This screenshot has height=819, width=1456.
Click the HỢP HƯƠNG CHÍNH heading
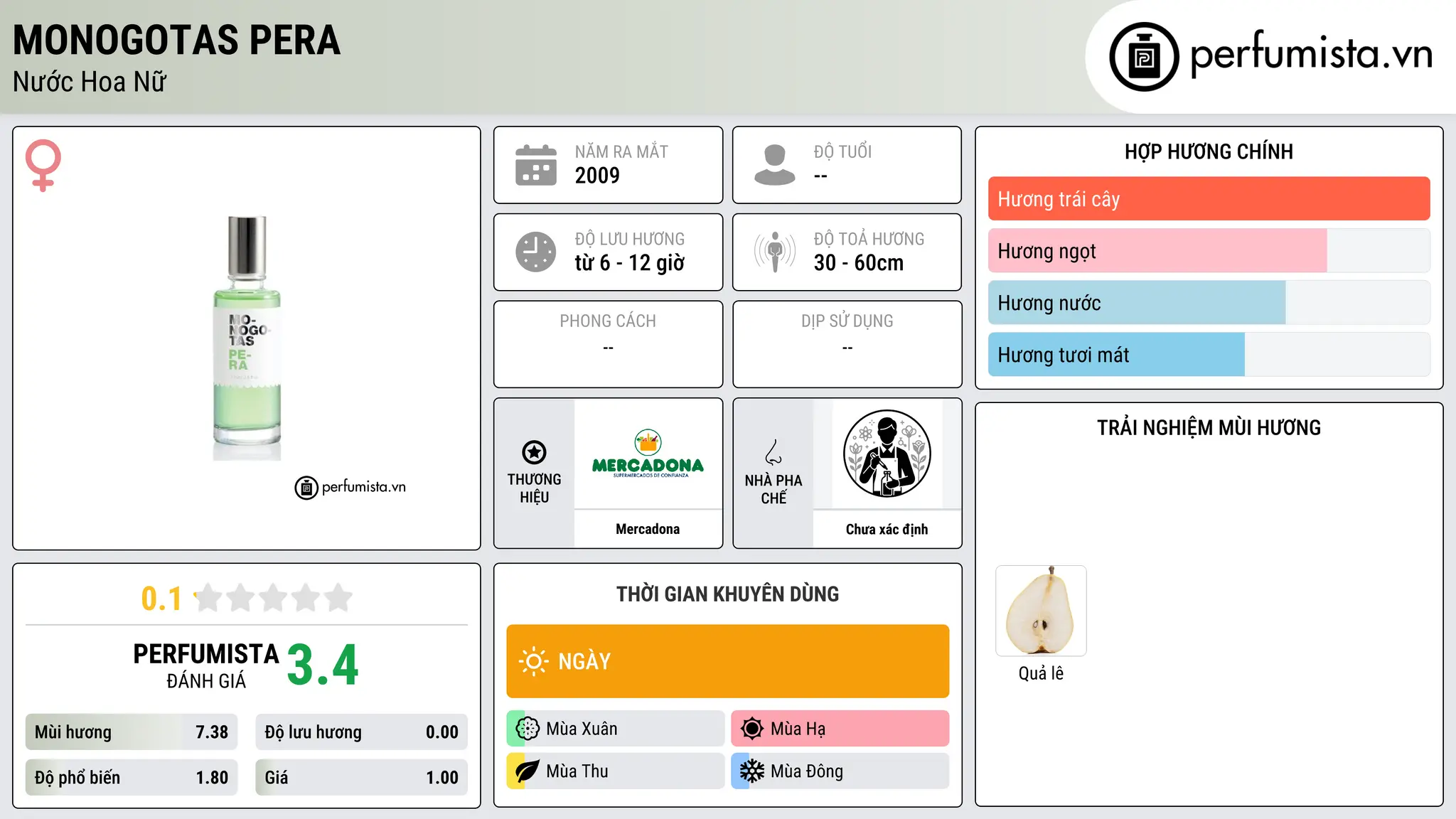pyautogui.click(x=1209, y=151)
